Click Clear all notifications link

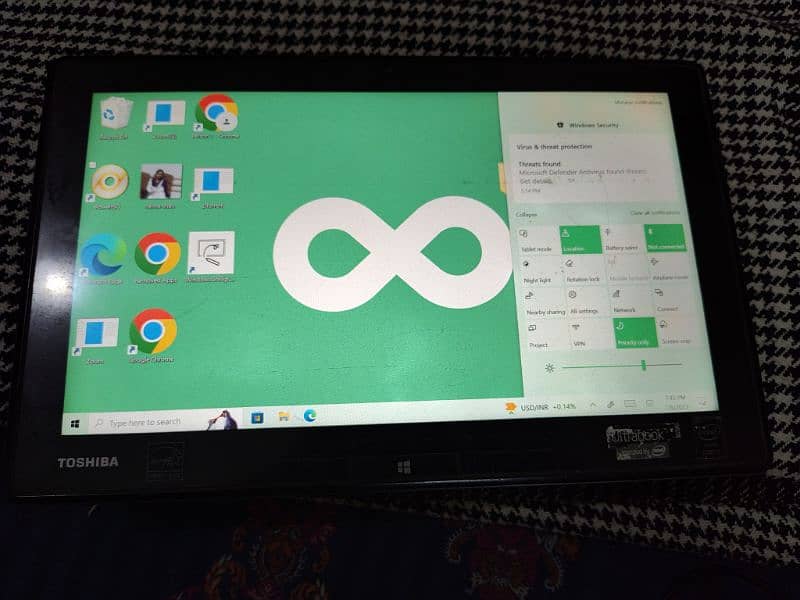point(655,213)
